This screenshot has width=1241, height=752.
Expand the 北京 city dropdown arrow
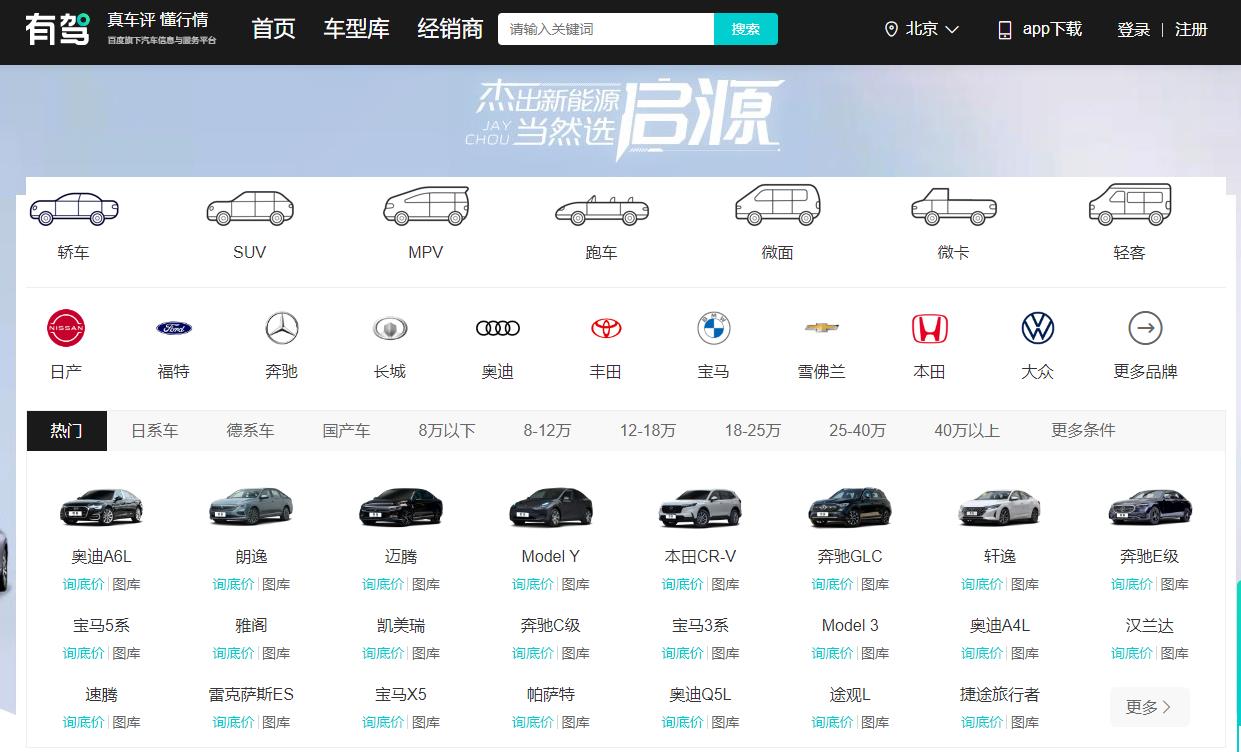tap(952, 30)
